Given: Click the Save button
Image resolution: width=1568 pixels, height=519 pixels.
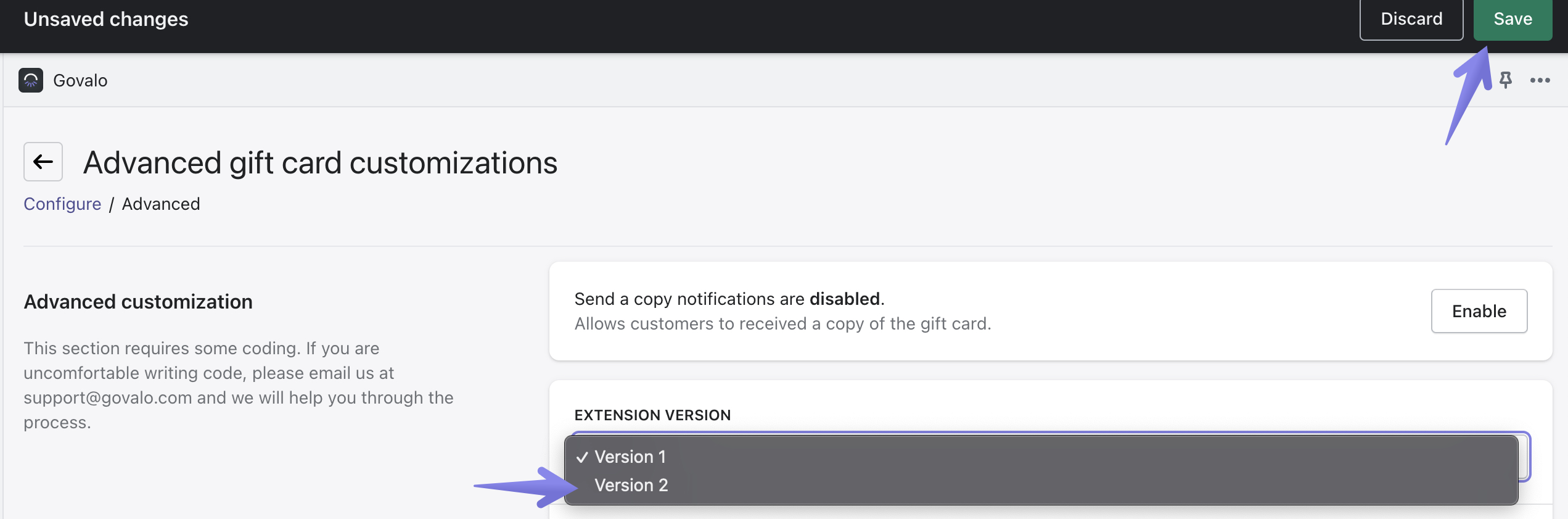Looking at the screenshot, I should (x=1512, y=19).
